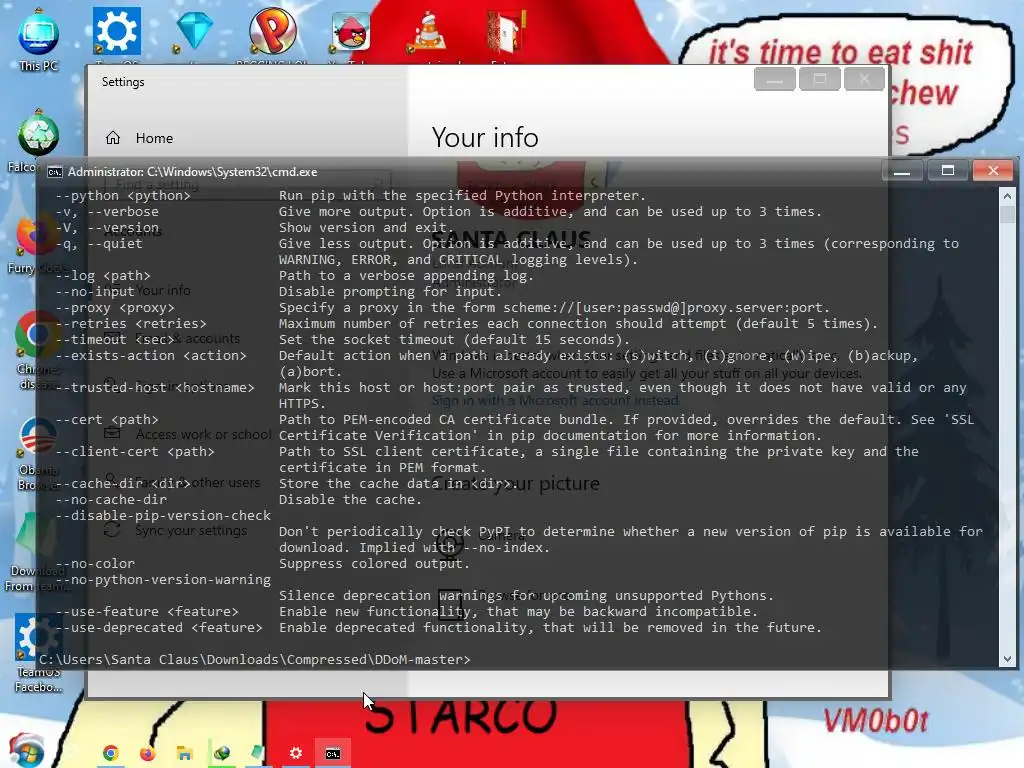Click 'Suppress colored output.' description text
The image size is (1024, 768).
coord(374,564)
